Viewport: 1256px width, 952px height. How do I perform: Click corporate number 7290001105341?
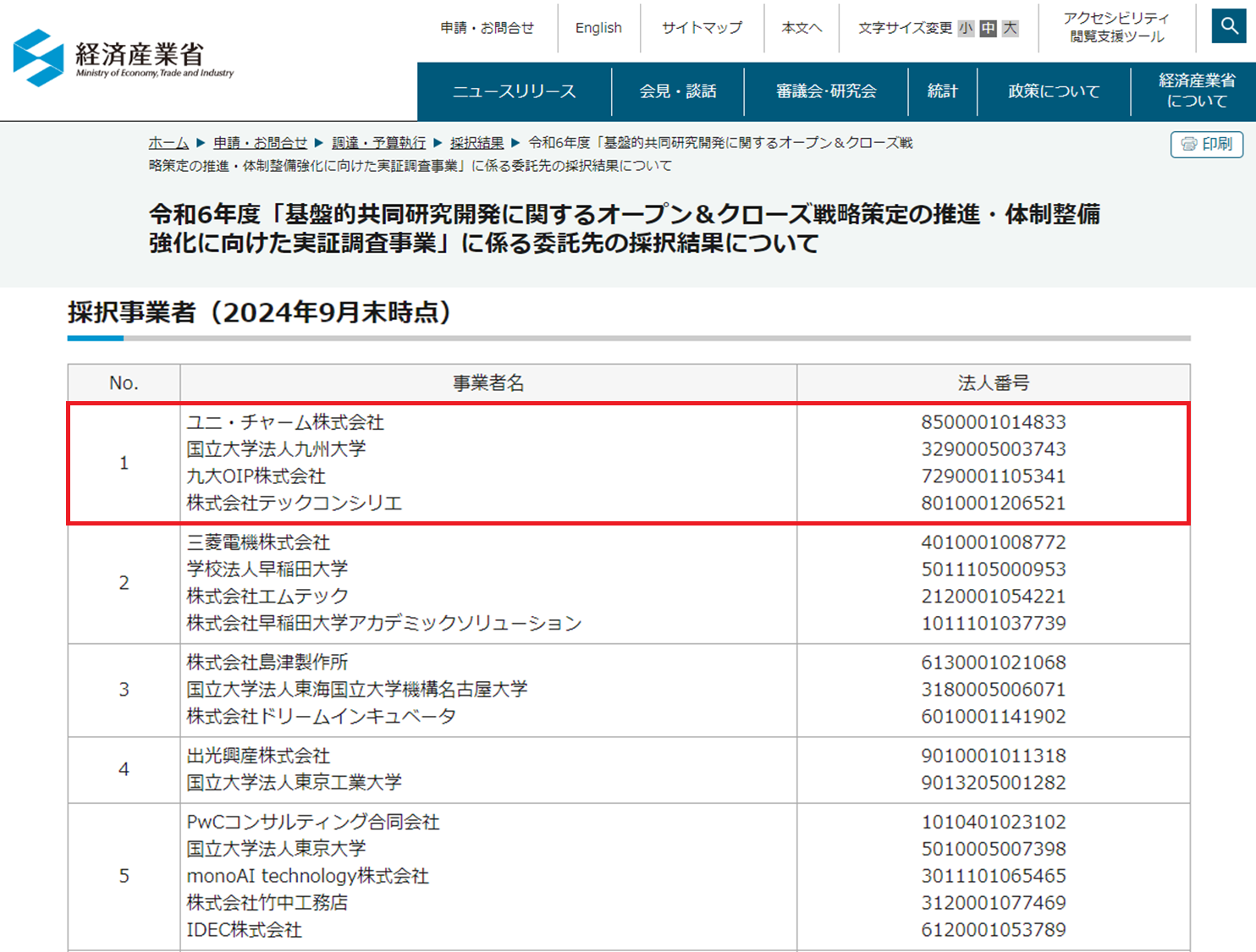(994, 476)
